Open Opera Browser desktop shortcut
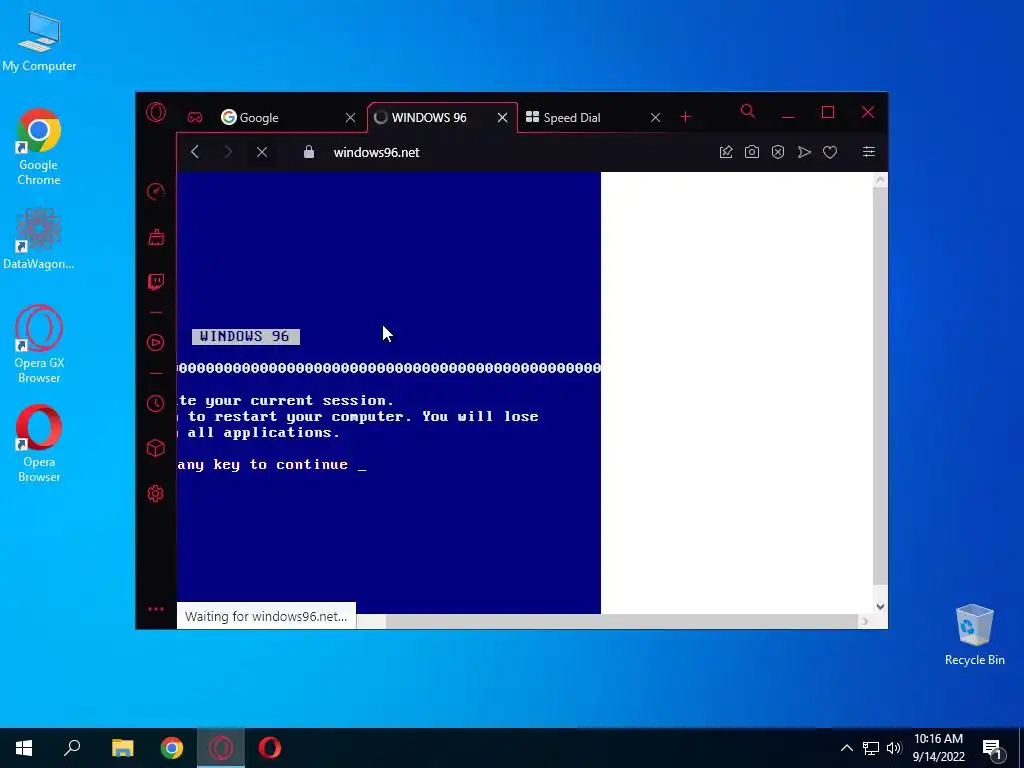 point(39,444)
